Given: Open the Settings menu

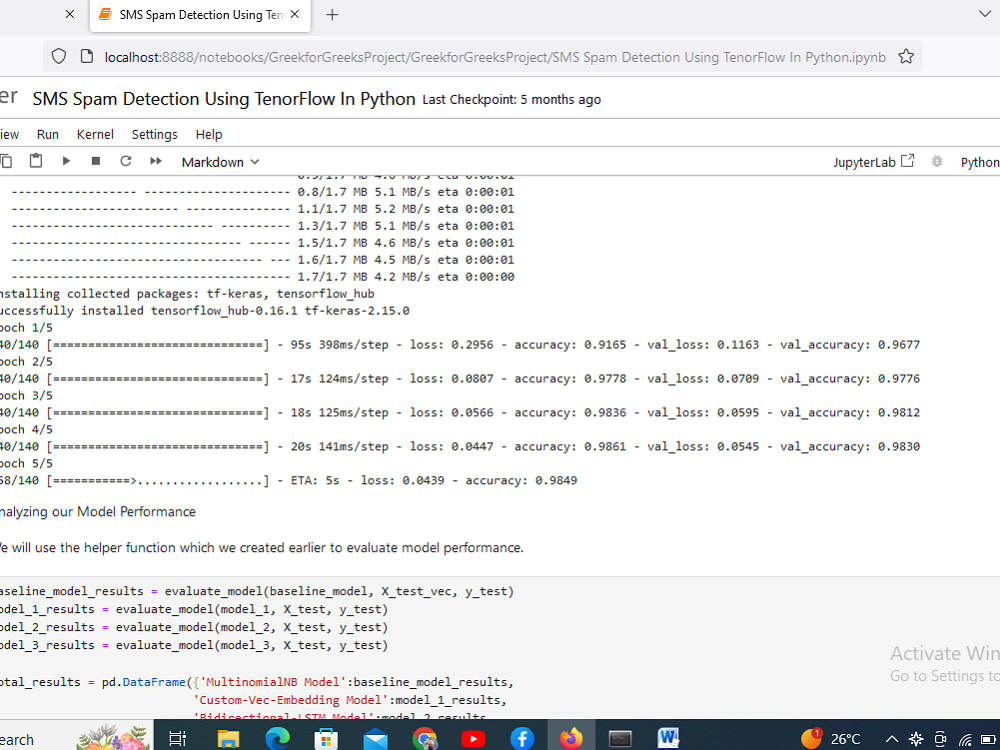Looking at the screenshot, I should (x=154, y=134).
